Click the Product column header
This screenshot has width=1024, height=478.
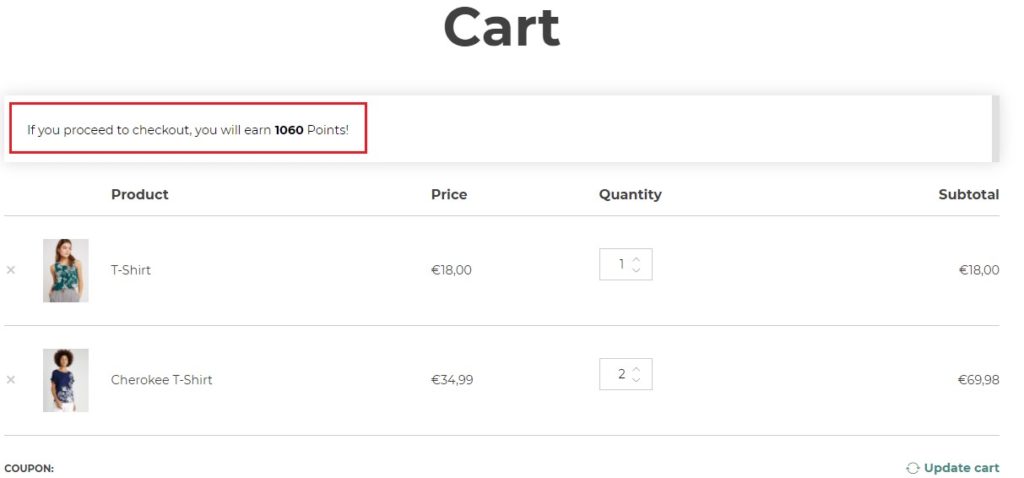click(140, 194)
